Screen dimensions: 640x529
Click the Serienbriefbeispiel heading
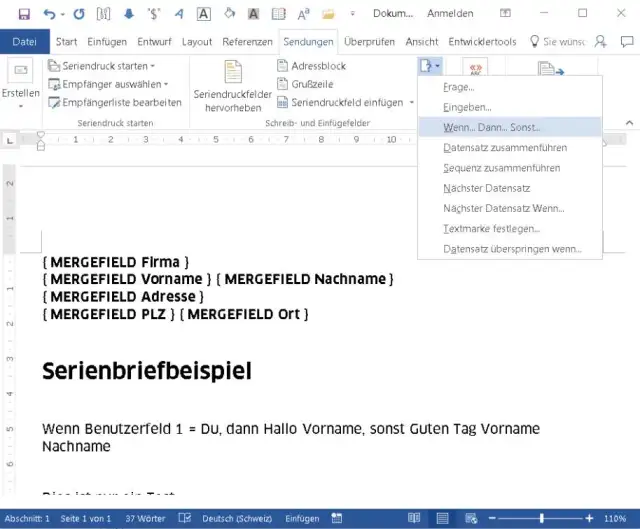click(x=147, y=371)
